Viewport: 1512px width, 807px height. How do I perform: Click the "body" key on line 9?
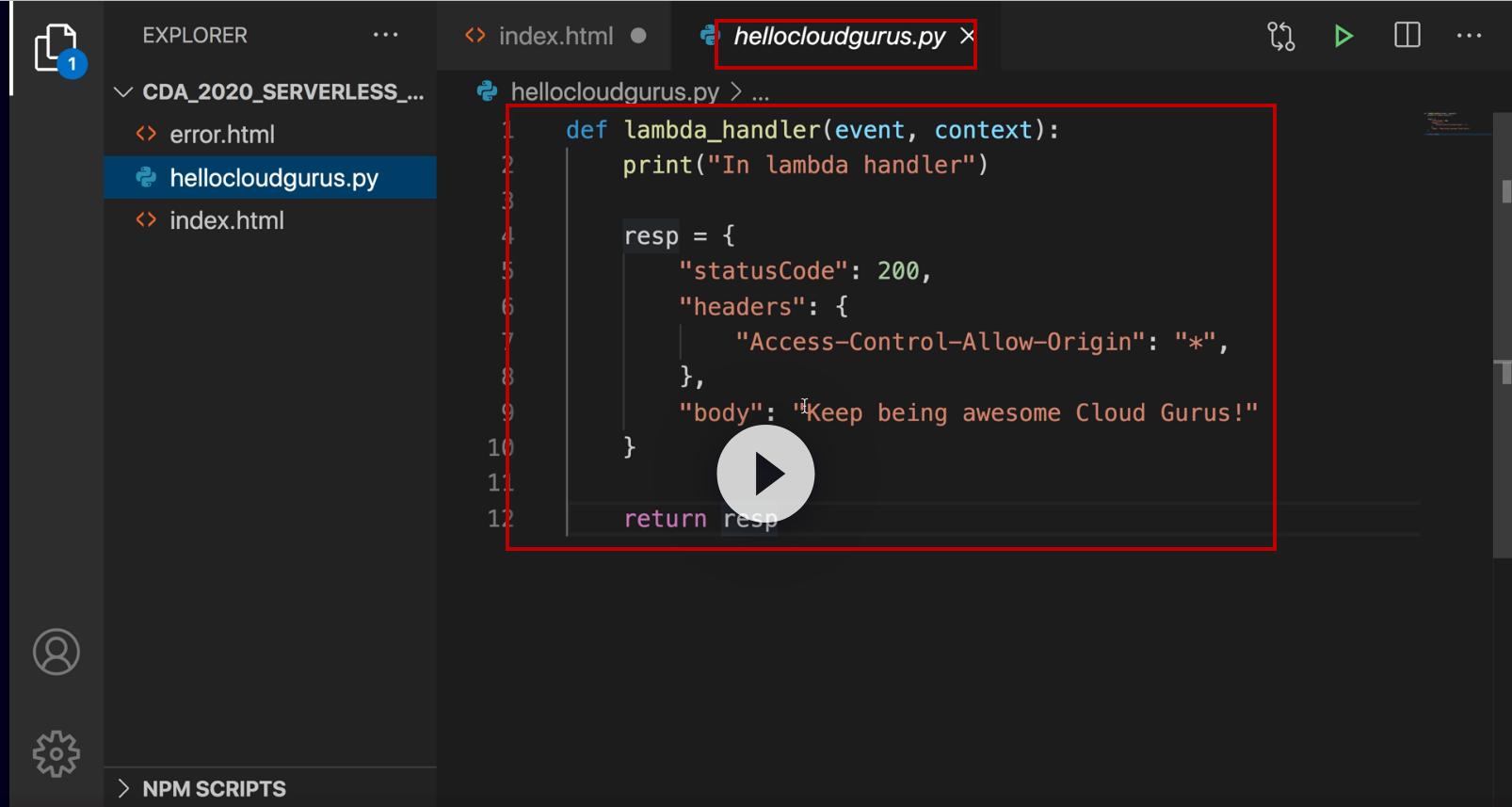pyautogui.click(x=721, y=412)
